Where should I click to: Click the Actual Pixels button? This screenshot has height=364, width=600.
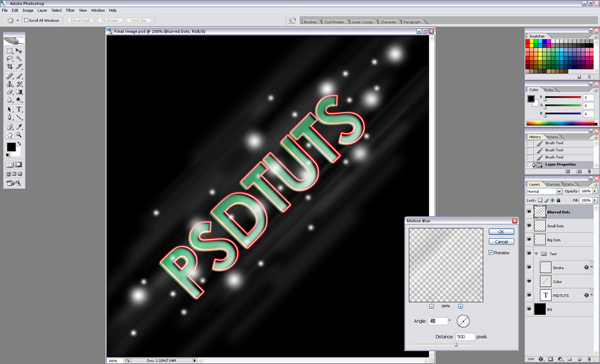(x=81, y=20)
